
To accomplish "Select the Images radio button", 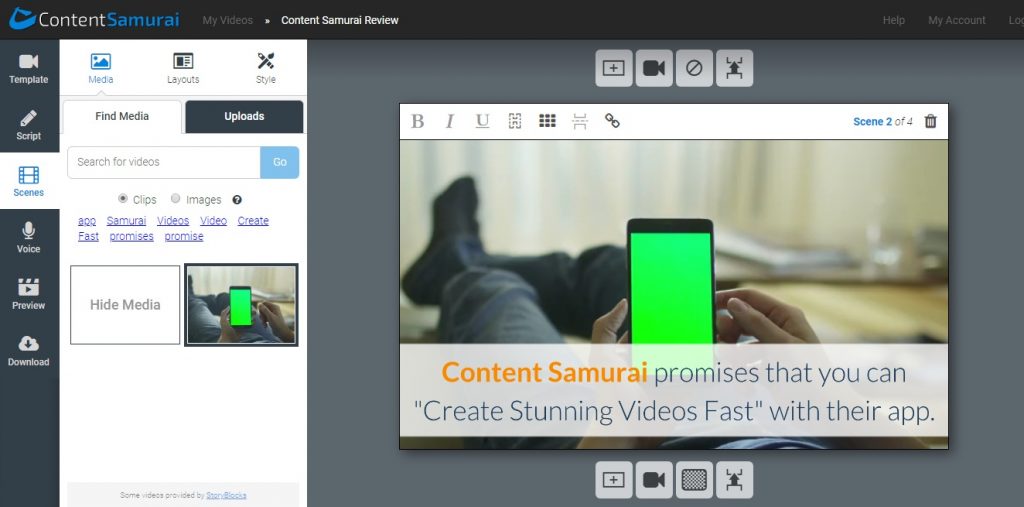I will (x=175, y=199).
